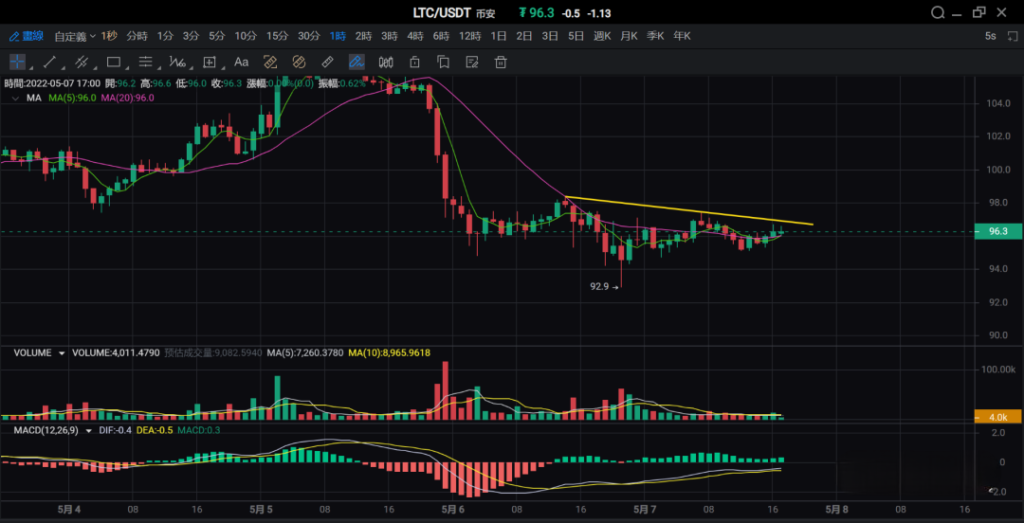Click the white ruler measure tool
Image resolution: width=1024 pixels, height=523 pixels.
328,62
